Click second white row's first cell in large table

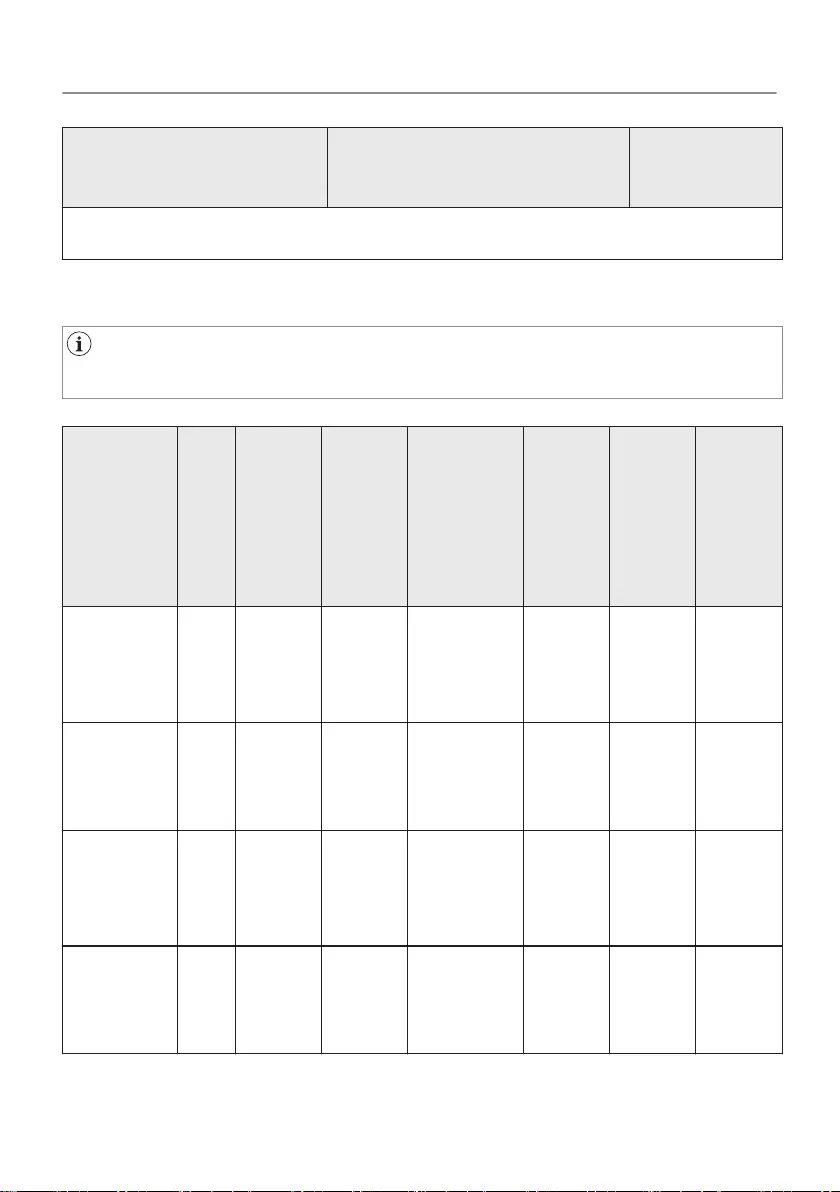(x=120, y=775)
